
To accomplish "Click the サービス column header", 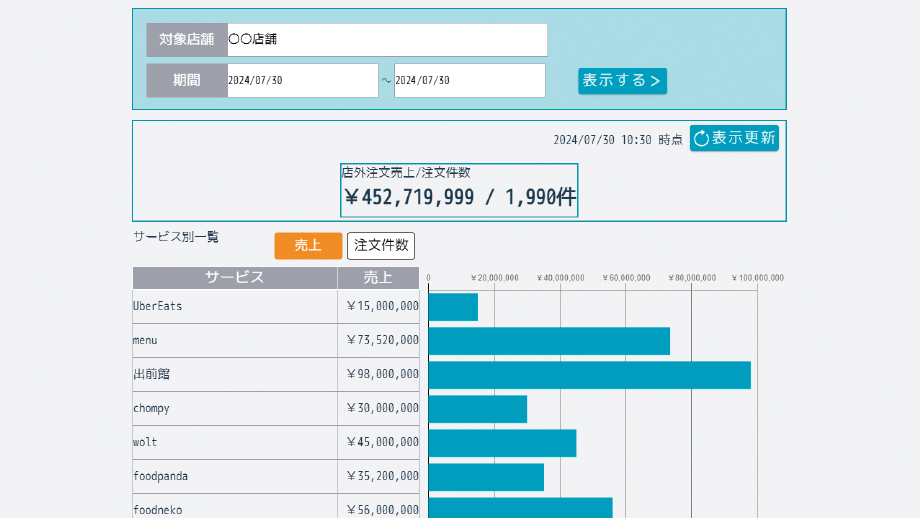I will tap(234, 278).
